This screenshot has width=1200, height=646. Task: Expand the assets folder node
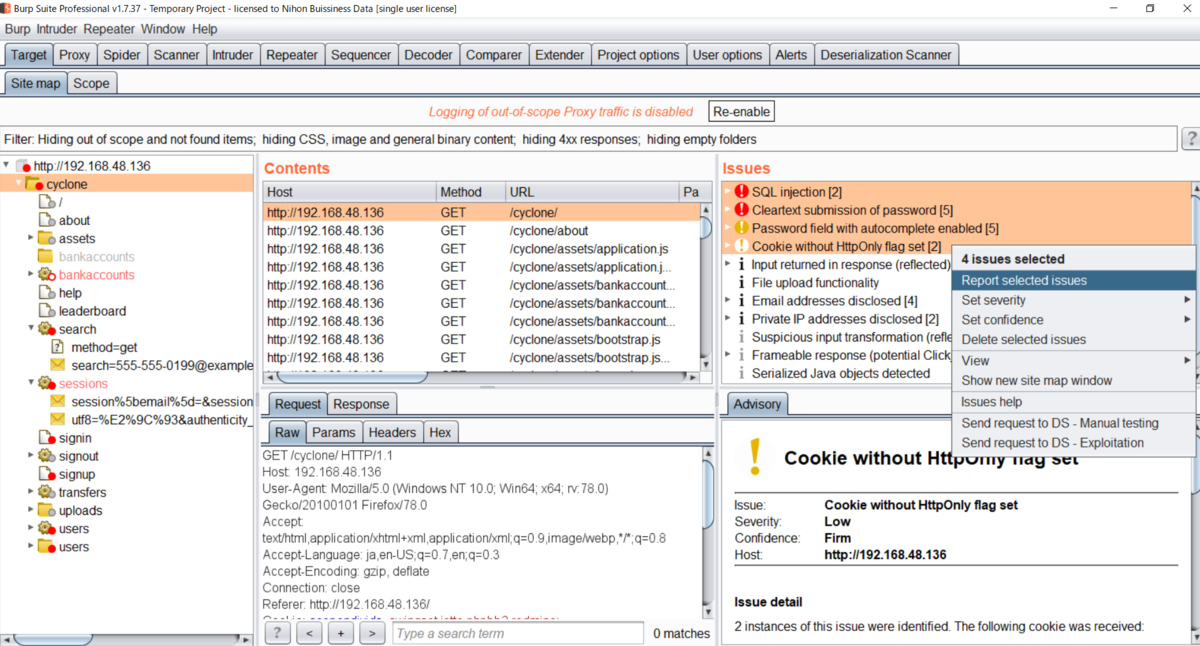point(31,238)
